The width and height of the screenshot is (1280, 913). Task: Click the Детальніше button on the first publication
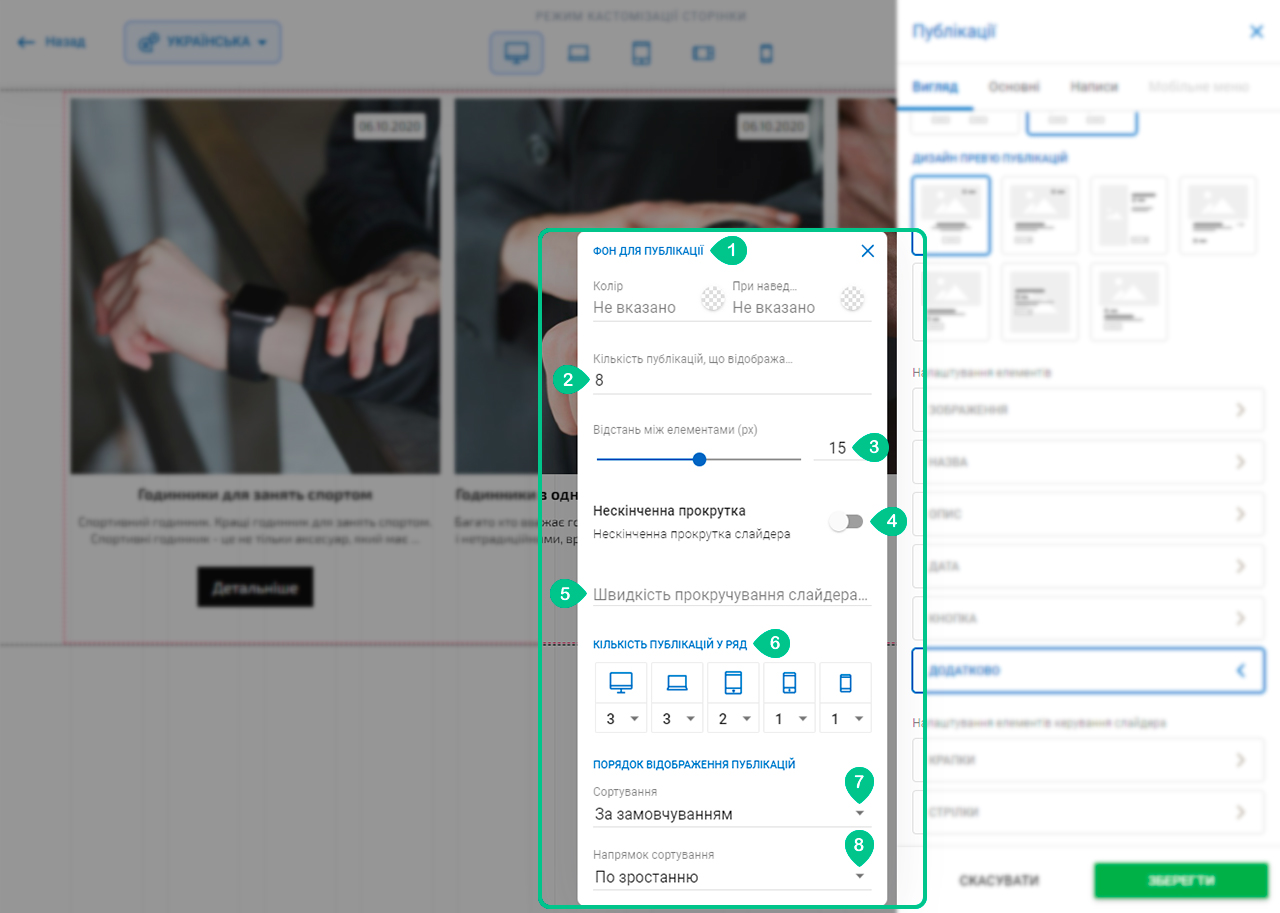255,587
